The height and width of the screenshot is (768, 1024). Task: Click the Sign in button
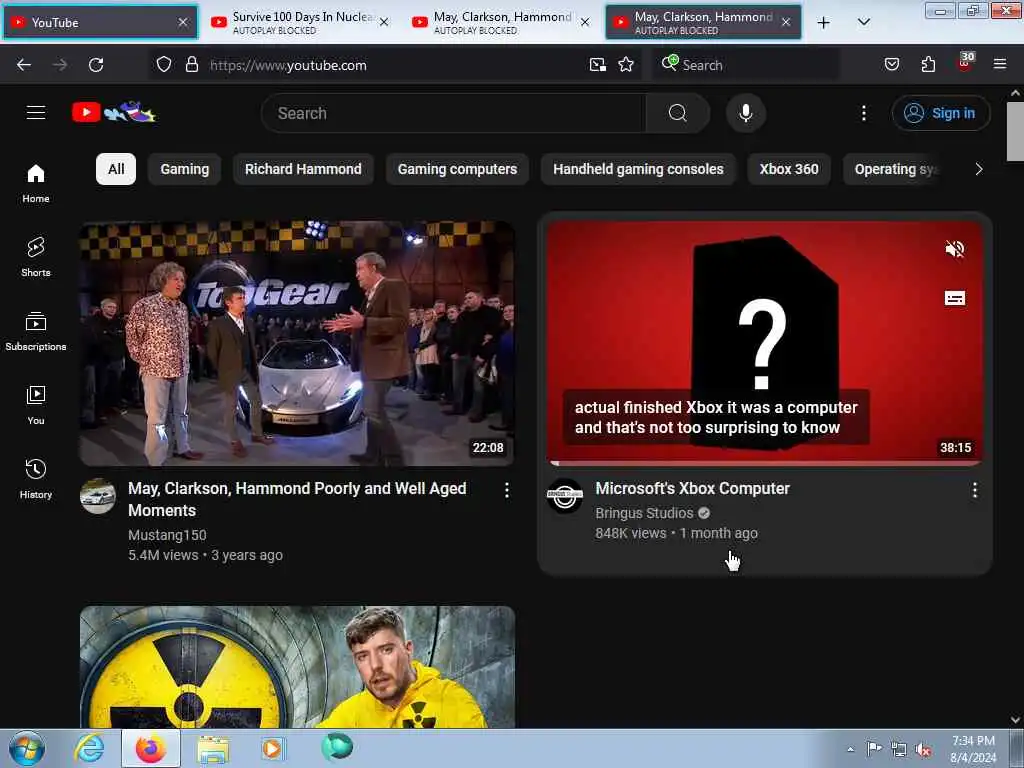(x=940, y=113)
